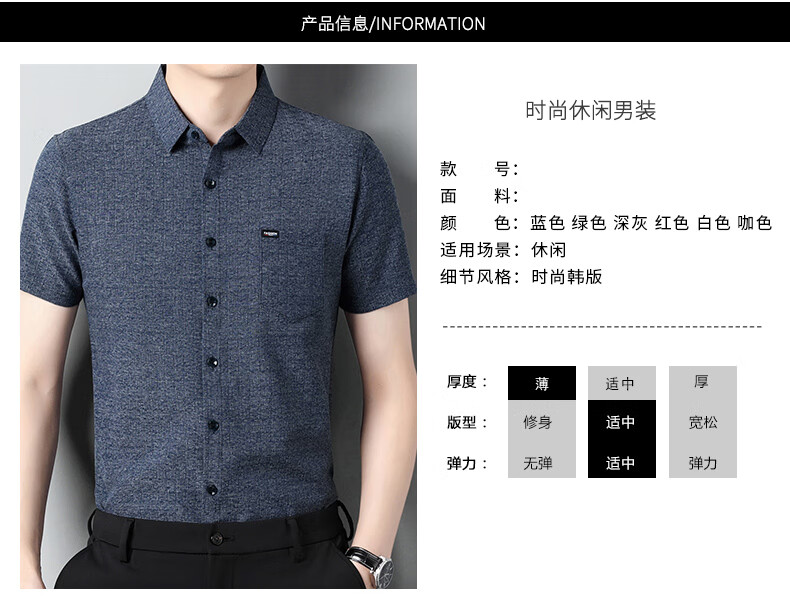Viewport: 790px width, 598px height.
Task: Click the 深灰 color text
Action: pos(630,223)
